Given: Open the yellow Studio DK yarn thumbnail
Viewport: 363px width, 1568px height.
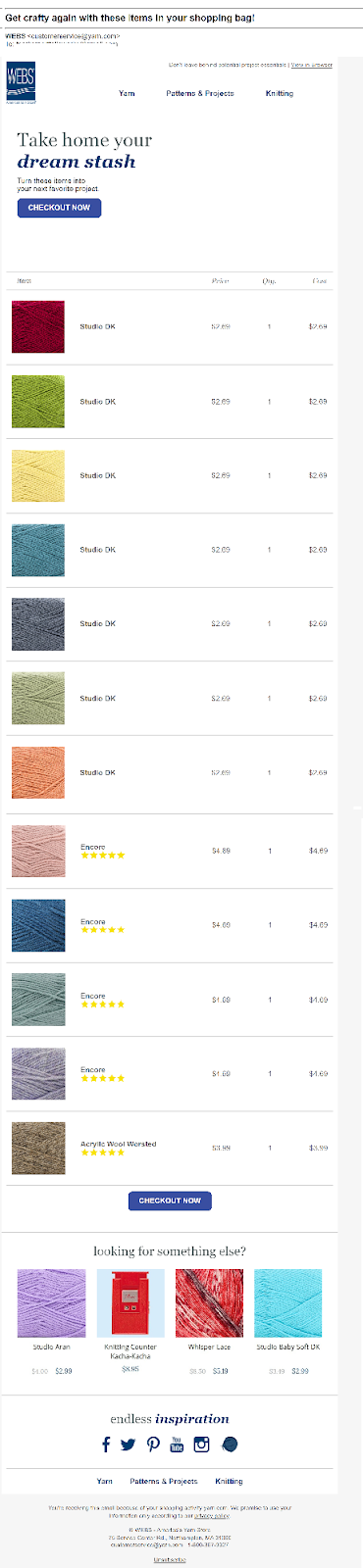Looking at the screenshot, I should (x=38, y=475).
